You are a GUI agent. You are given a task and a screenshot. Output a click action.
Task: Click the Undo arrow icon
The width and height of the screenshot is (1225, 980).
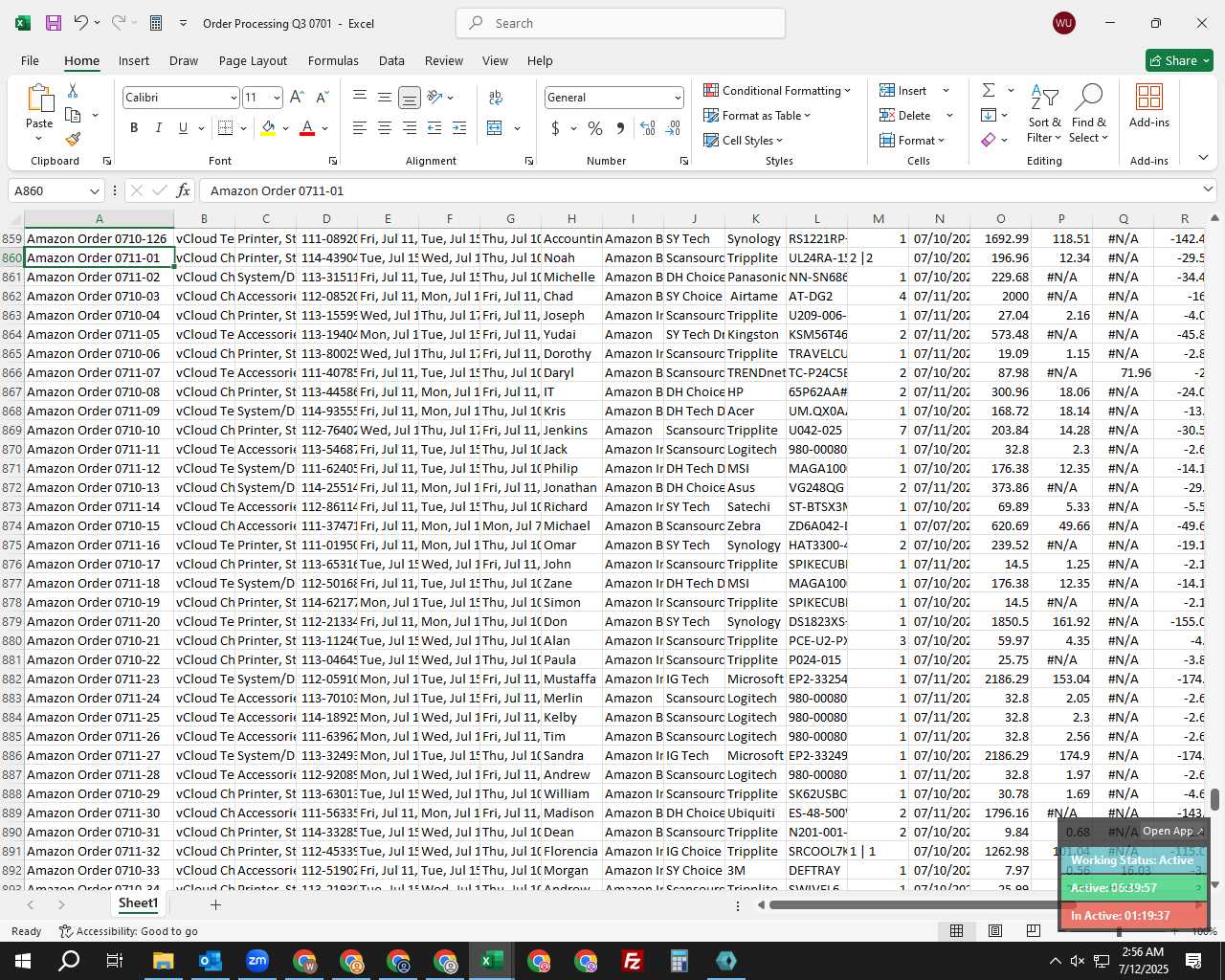81,23
